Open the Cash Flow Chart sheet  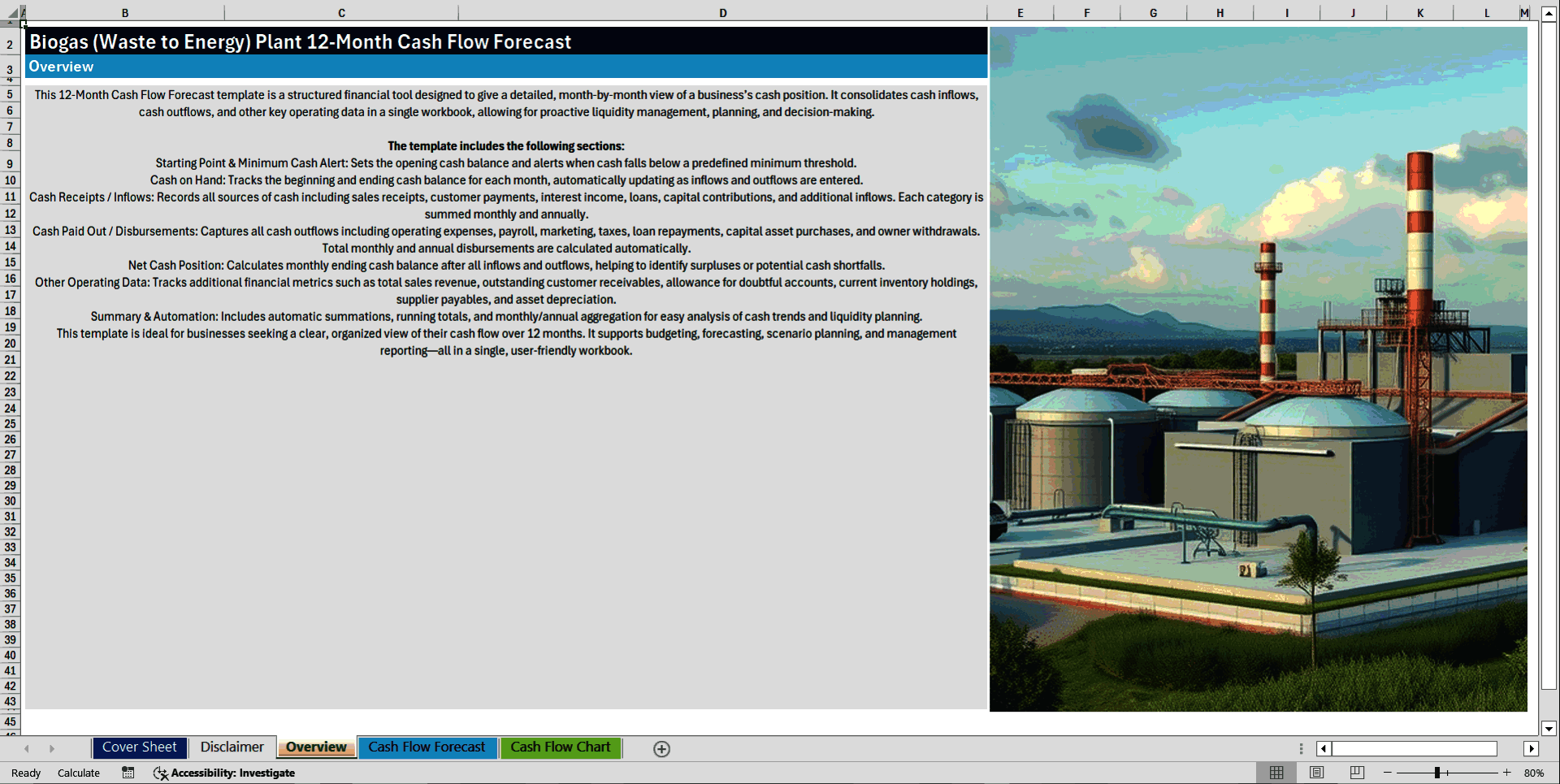click(561, 747)
